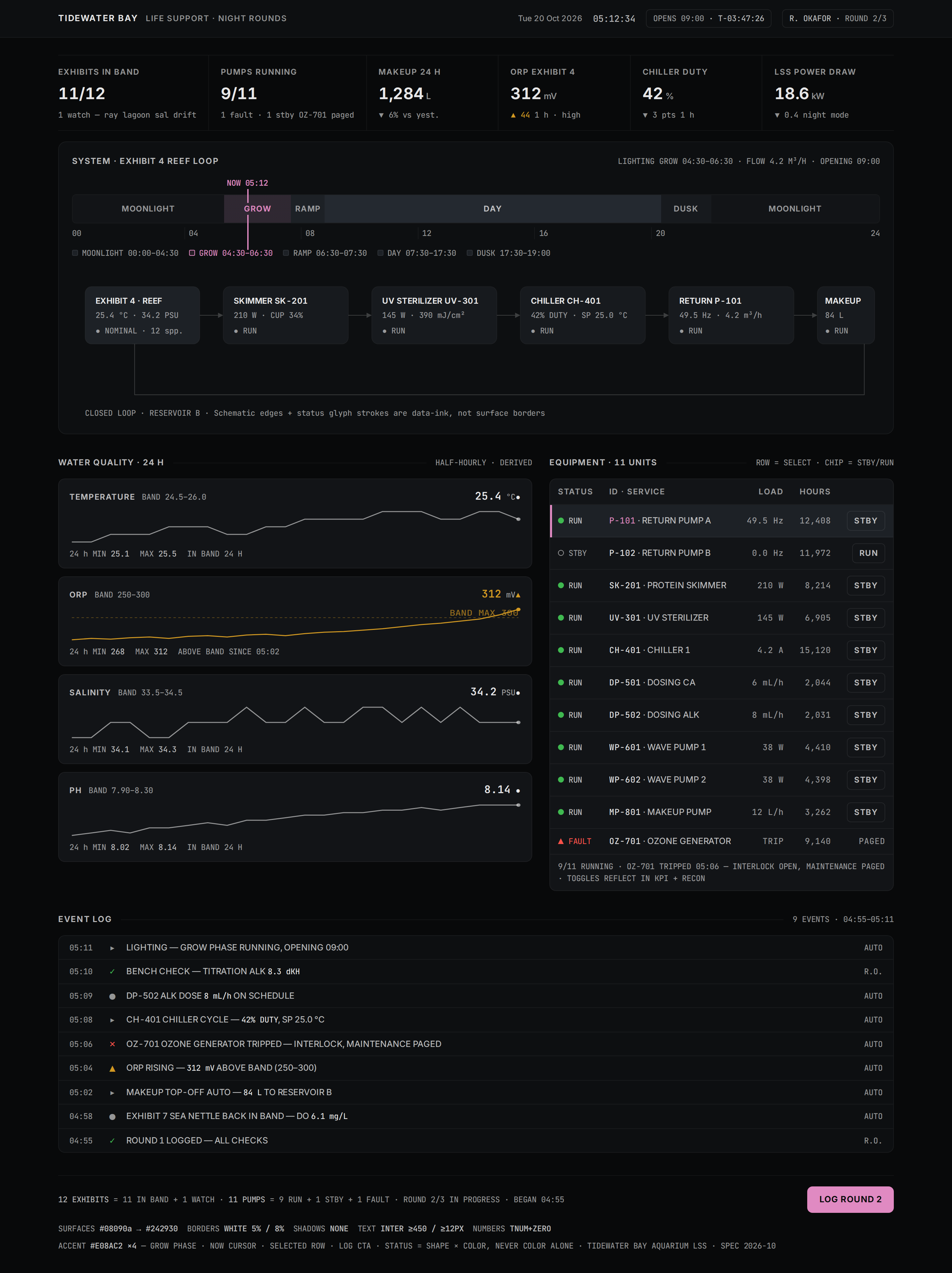This screenshot has width=952, height=1273.
Task: Click grey dot icon on 04:58 sea nettle event
Action: [112, 1116]
